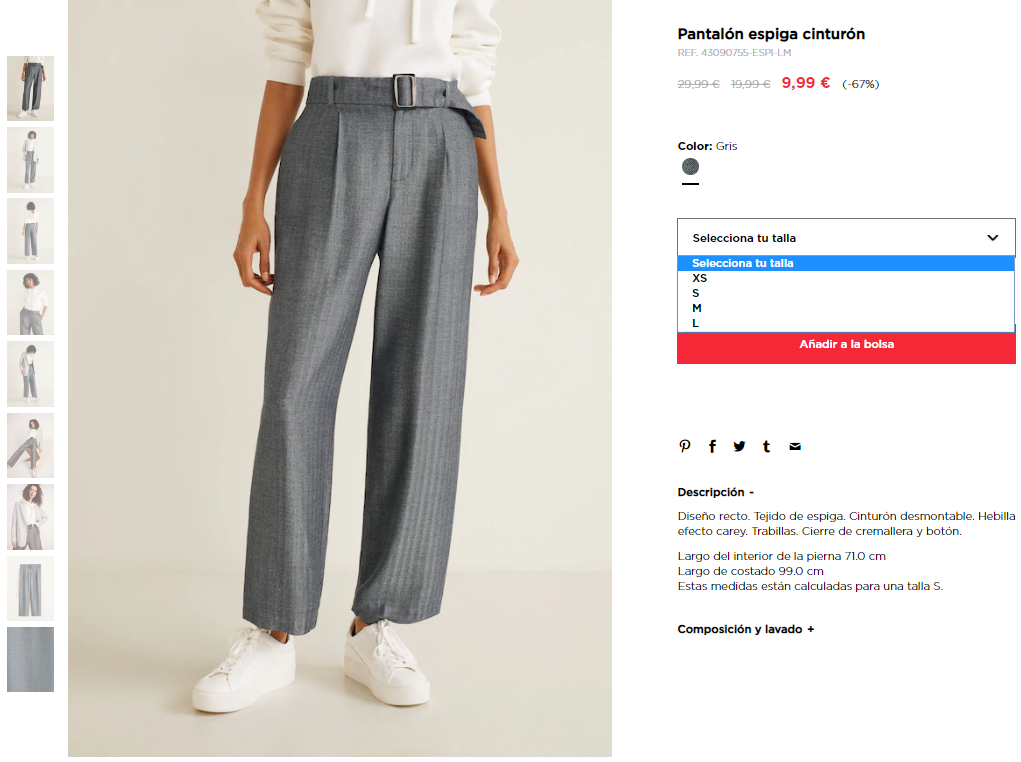1021x762 pixels.
Task: Collapse the Descripción section
Action: click(x=715, y=492)
